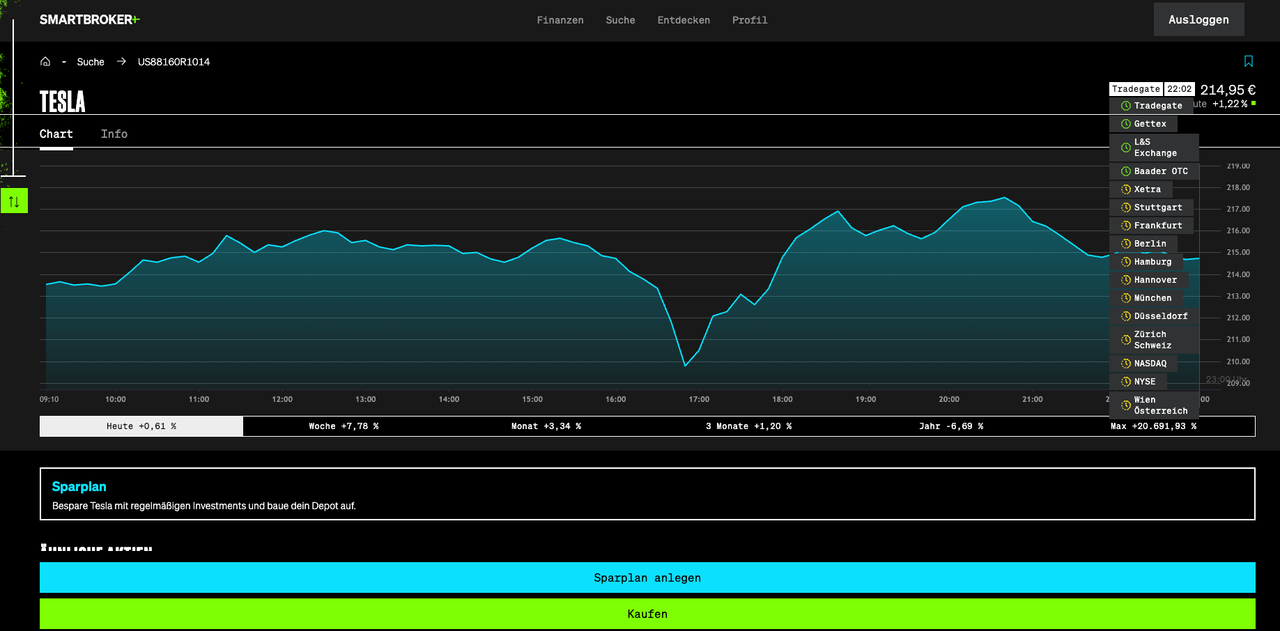Image resolution: width=1280 pixels, height=631 pixels.
Task: Choose Hannover from the exchange dropdown
Action: [x=1149, y=279]
